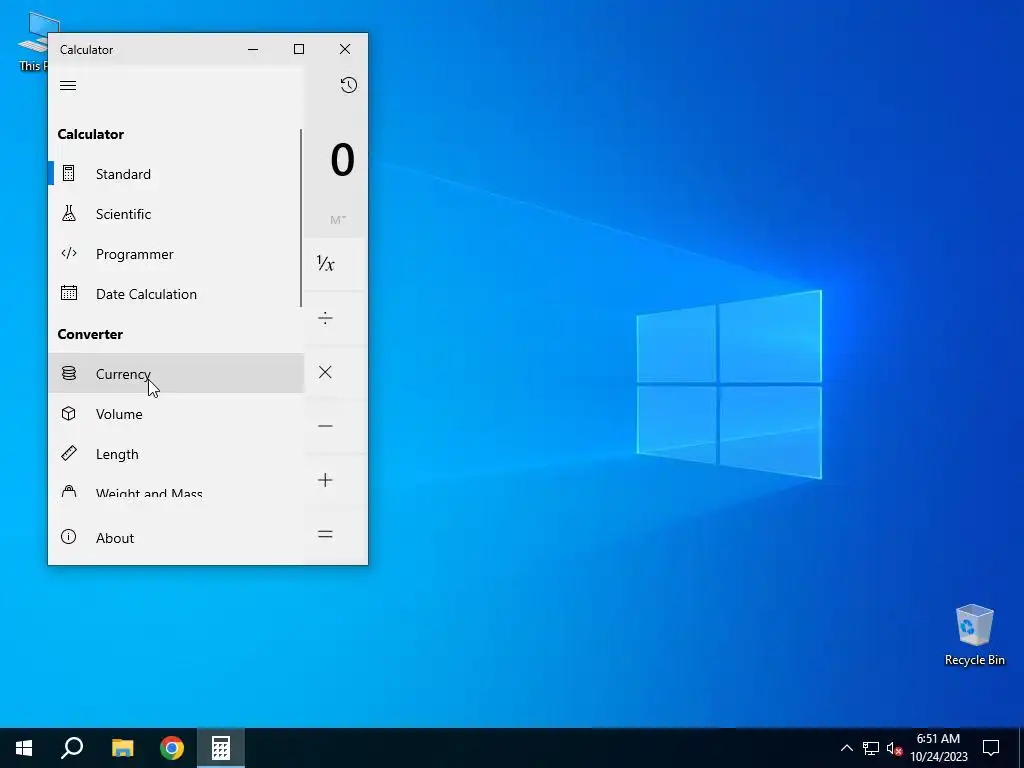
Task: Open the Length converter
Action: 176,454
